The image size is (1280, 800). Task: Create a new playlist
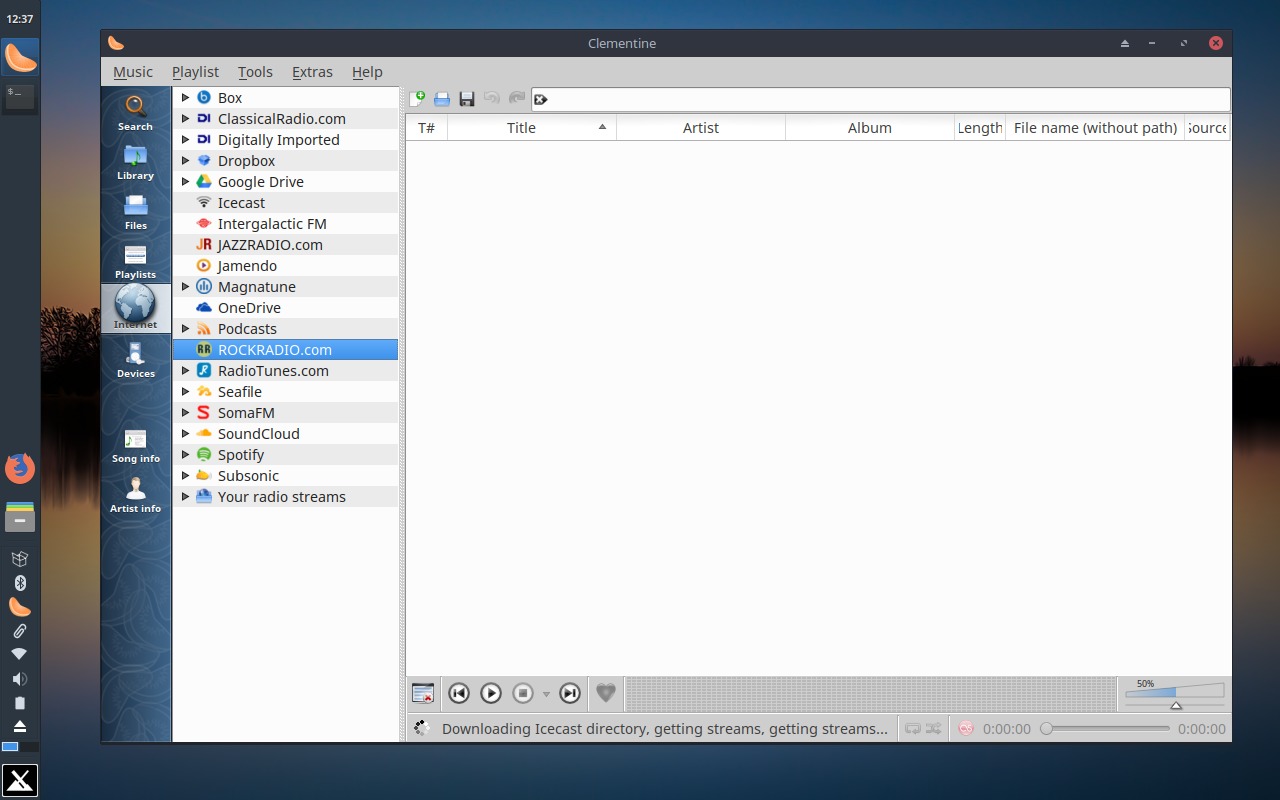click(x=418, y=98)
